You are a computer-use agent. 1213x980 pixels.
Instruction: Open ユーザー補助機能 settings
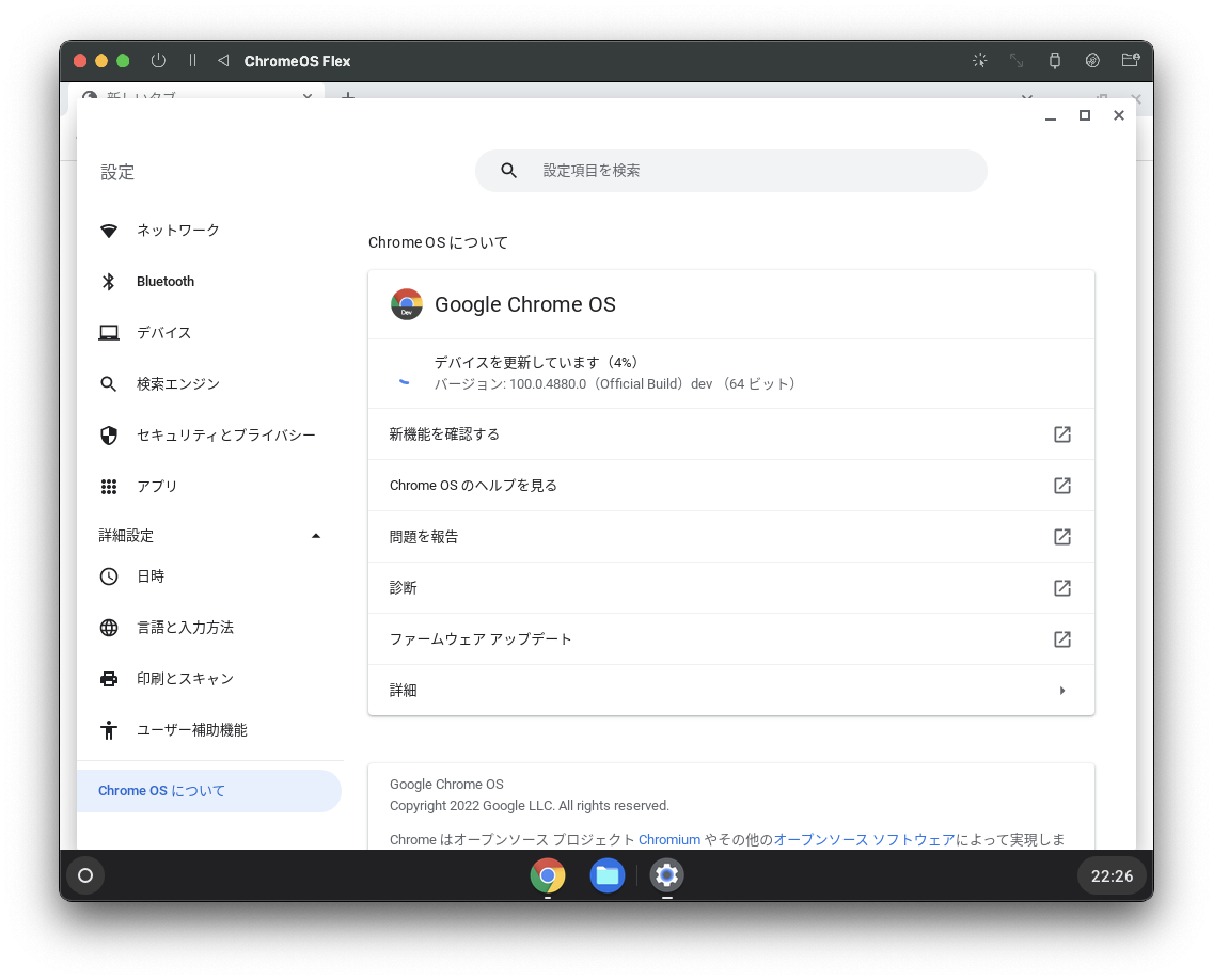pyautogui.click(x=209, y=730)
